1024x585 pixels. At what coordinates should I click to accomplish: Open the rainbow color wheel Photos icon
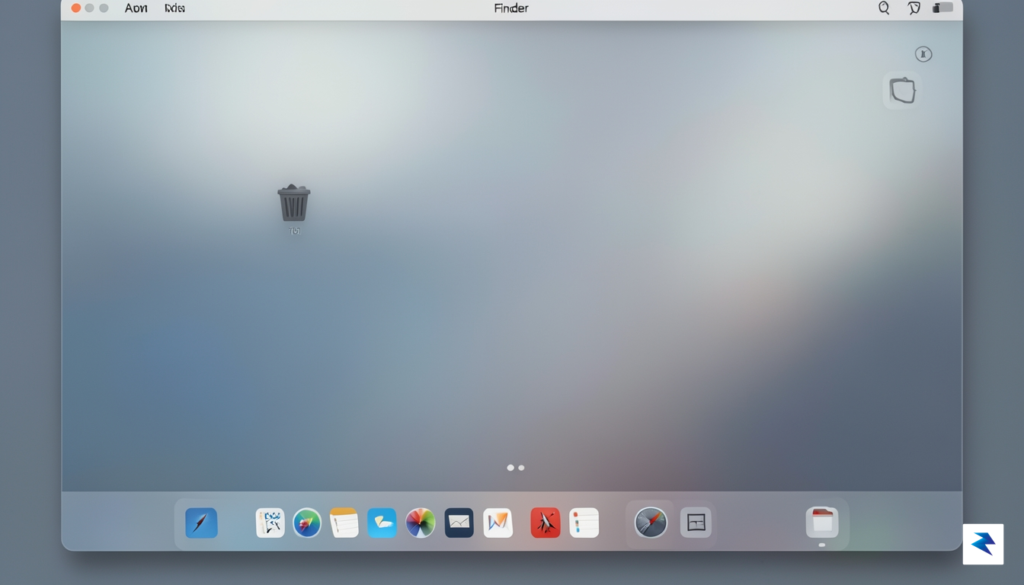point(421,523)
